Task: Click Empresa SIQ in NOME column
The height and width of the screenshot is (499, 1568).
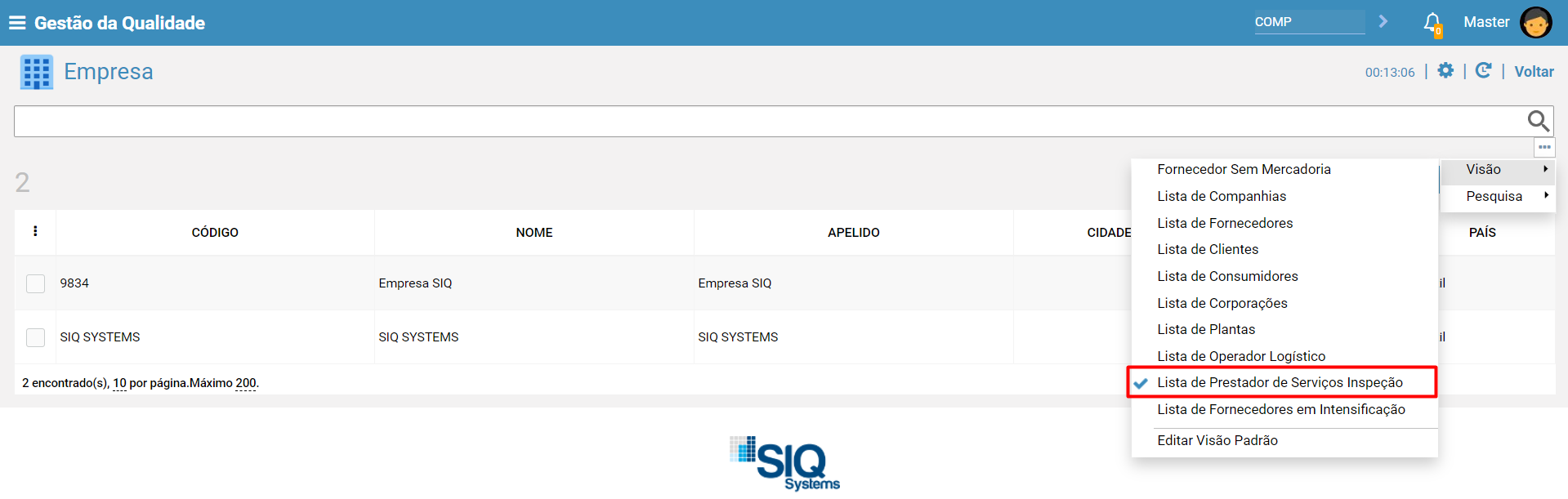Action: coord(415,283)
